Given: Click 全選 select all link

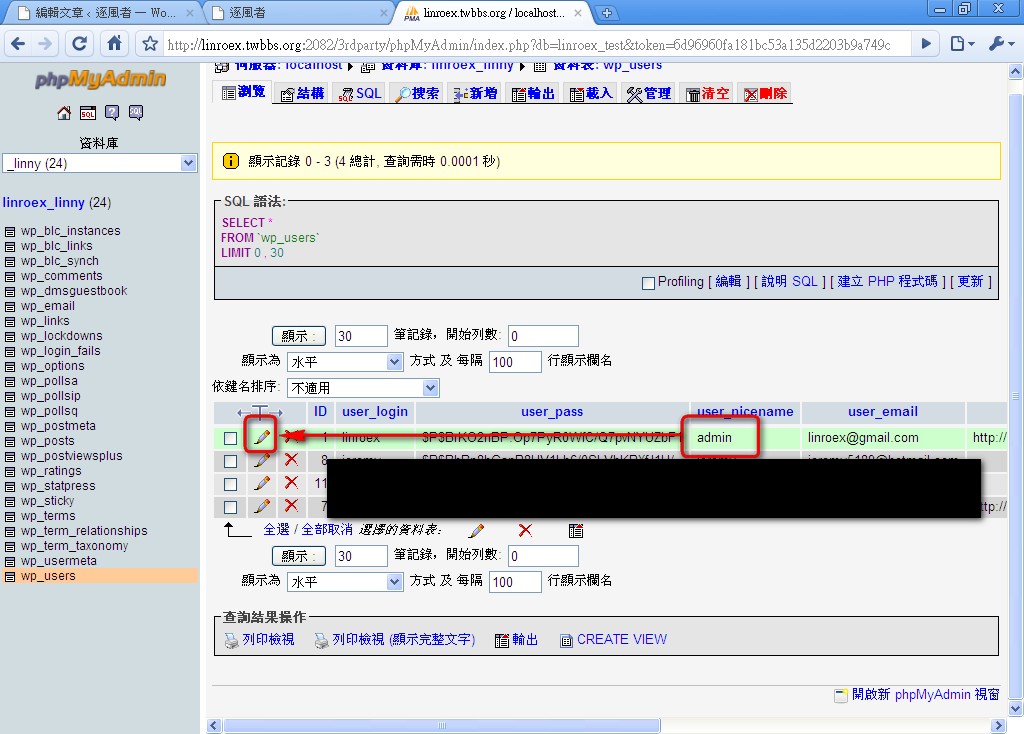Looking at the screenshot, I should 276,530.
